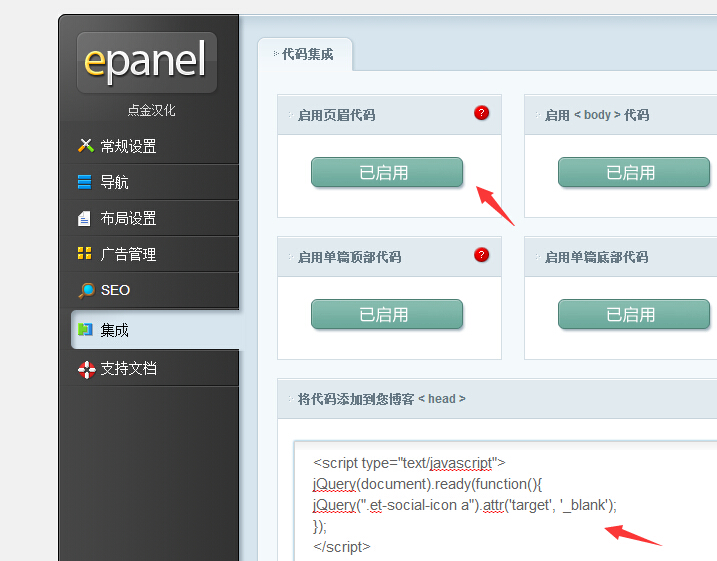717x561 pixels.
Task: Open SEO menu item
Action: point(150,290)
